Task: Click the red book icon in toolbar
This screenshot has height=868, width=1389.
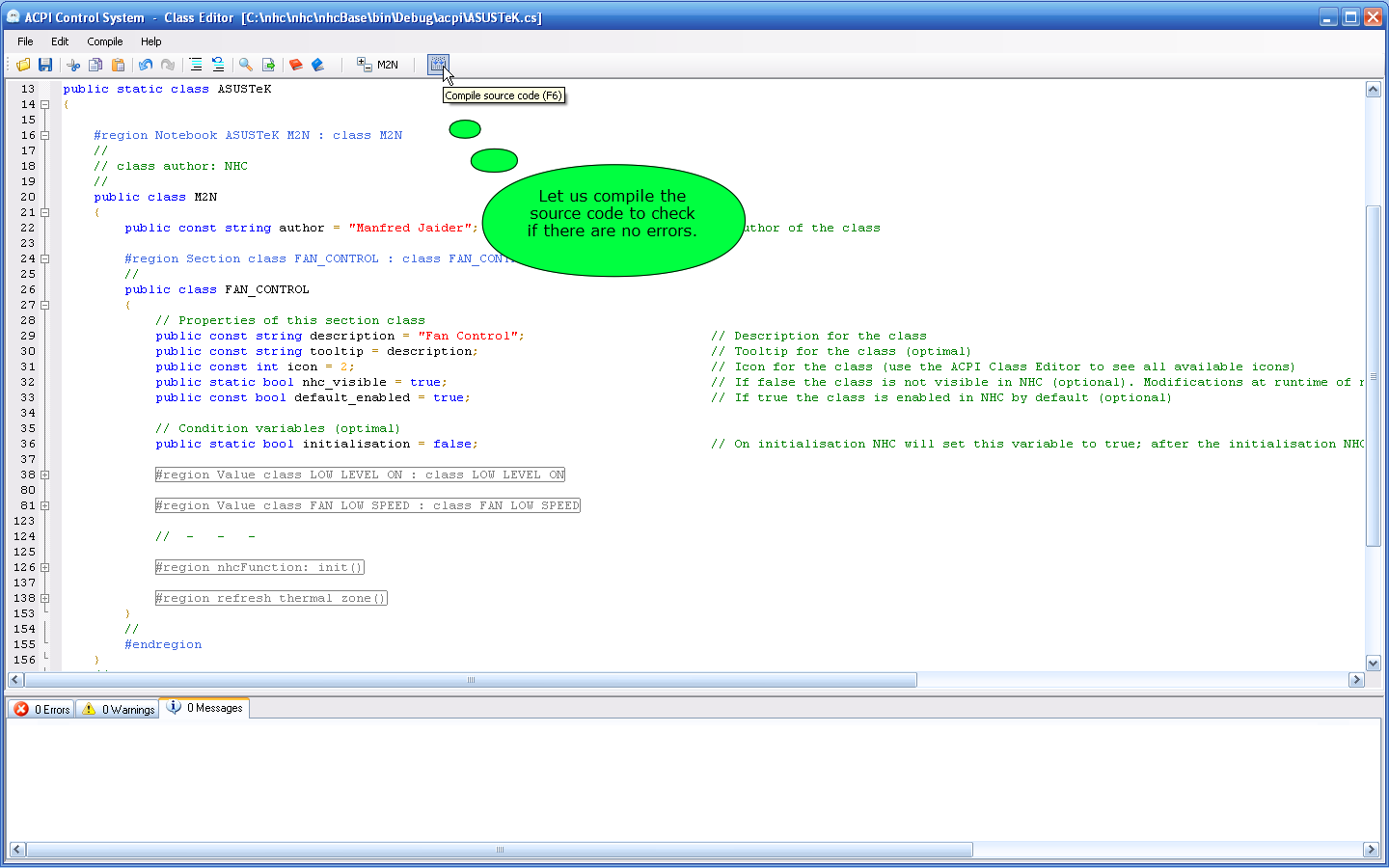Action: click(x=296, y=65)
